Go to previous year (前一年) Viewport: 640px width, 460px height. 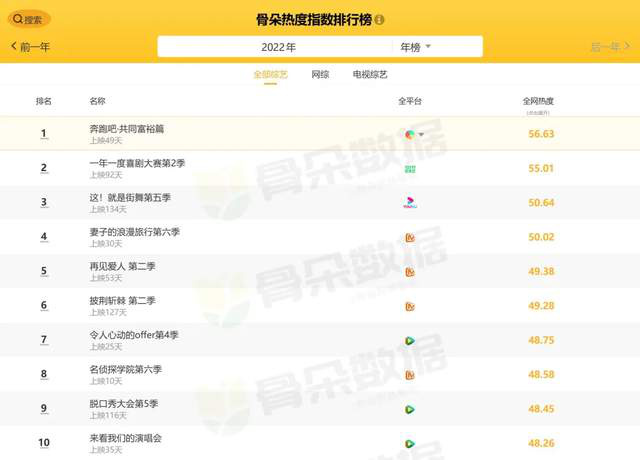click(31, 47)
